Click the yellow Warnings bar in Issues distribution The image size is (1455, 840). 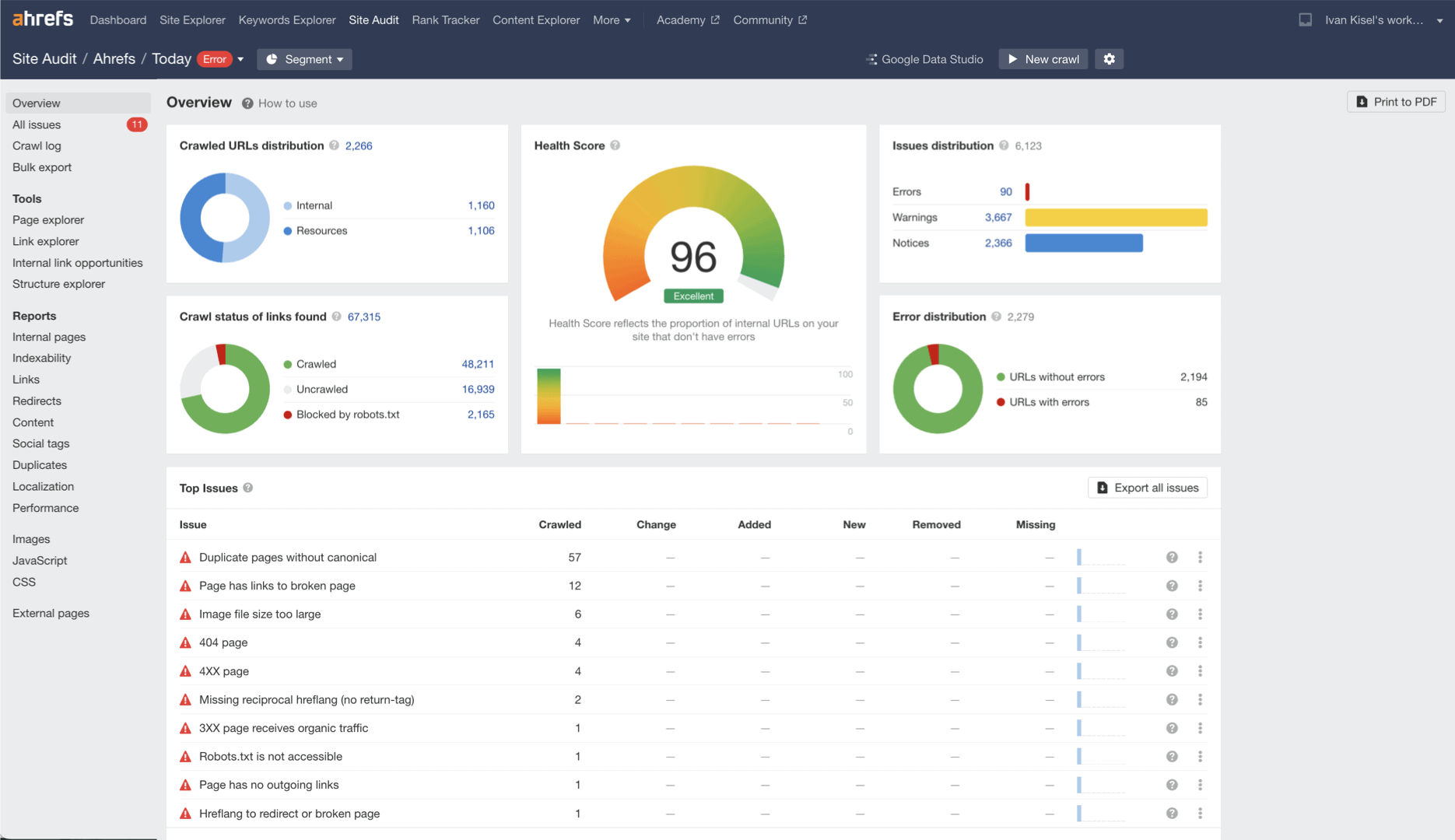pos(1116,218)
